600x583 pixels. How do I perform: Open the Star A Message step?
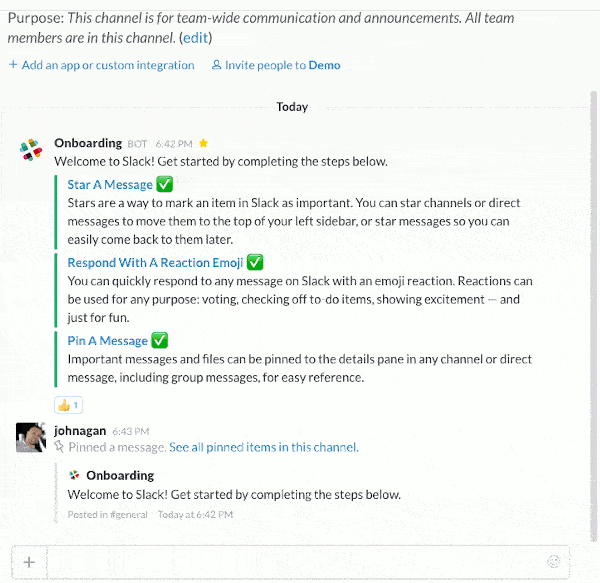point(110,185)
